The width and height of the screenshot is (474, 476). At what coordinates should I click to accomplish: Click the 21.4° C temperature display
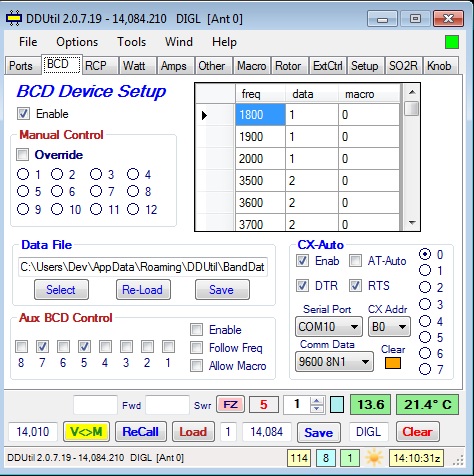(427, 405)
